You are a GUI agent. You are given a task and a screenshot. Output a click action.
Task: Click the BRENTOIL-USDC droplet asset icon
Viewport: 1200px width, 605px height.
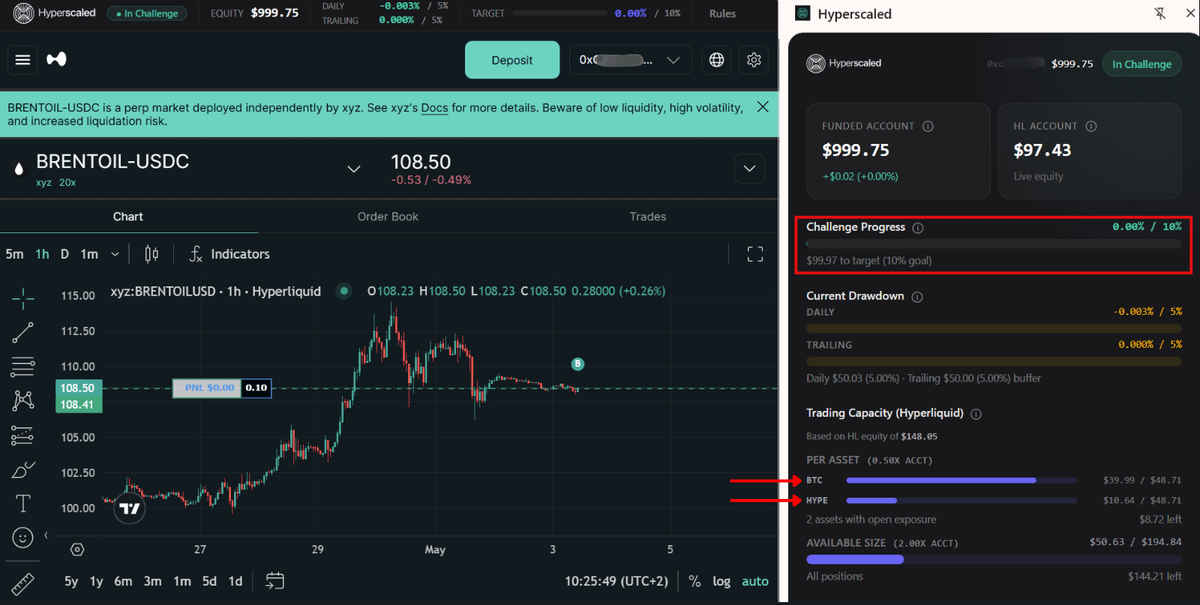18,169
